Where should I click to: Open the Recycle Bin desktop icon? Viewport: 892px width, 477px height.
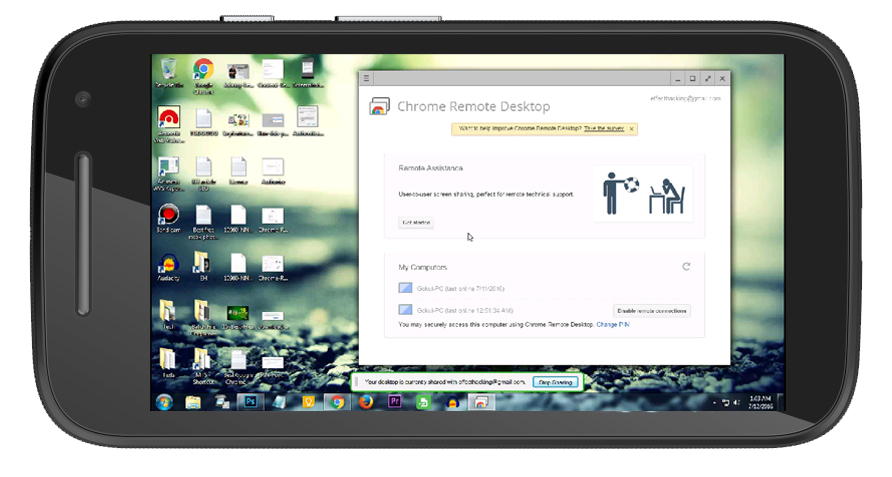168,73
